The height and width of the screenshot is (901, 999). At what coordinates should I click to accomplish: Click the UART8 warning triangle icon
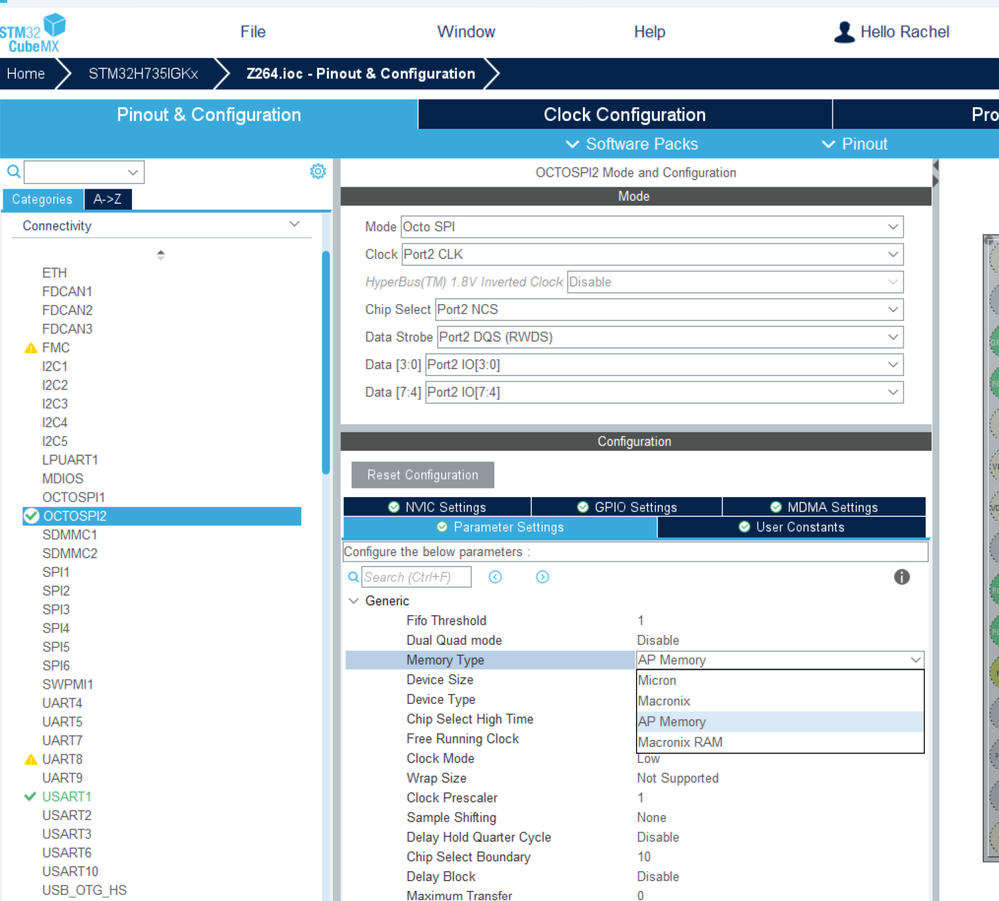click(x=31, y=760)
